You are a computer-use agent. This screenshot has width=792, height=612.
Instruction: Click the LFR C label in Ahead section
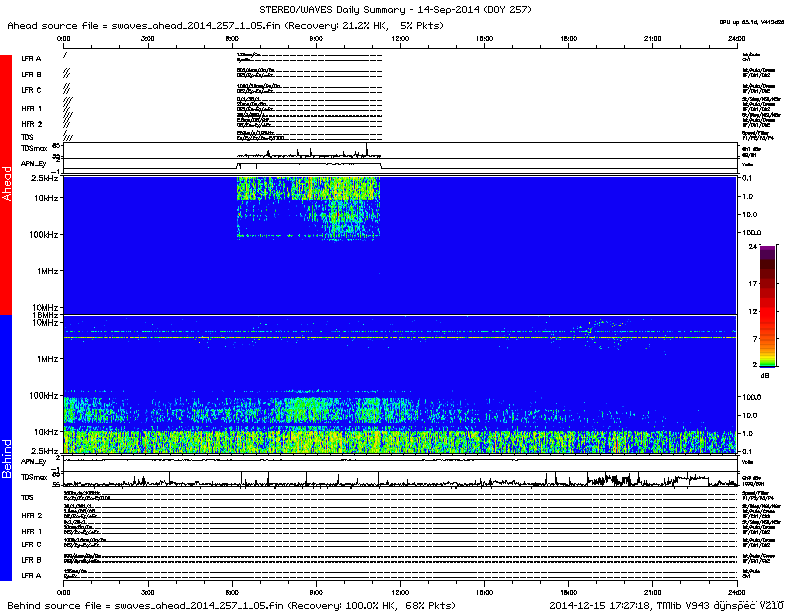(x=31, y=90)
